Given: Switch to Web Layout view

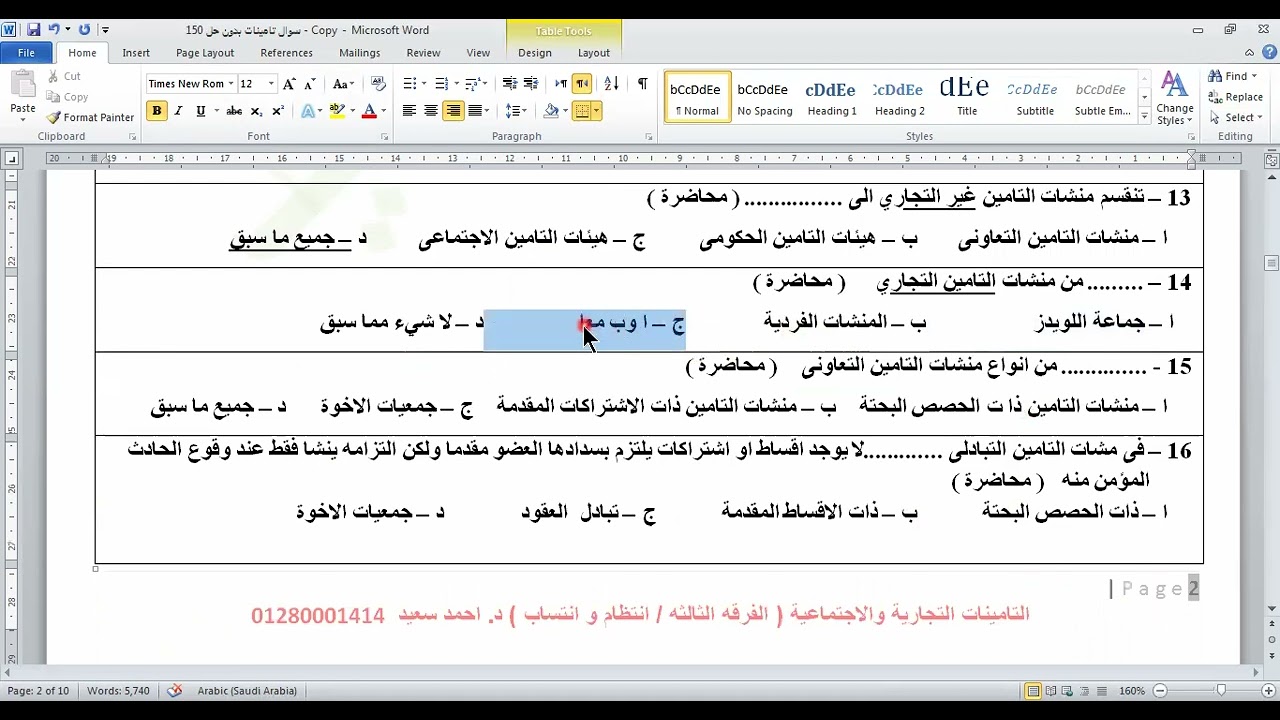Looking at the screenshot, I should pyautogui.click(x=1066, y=691).
